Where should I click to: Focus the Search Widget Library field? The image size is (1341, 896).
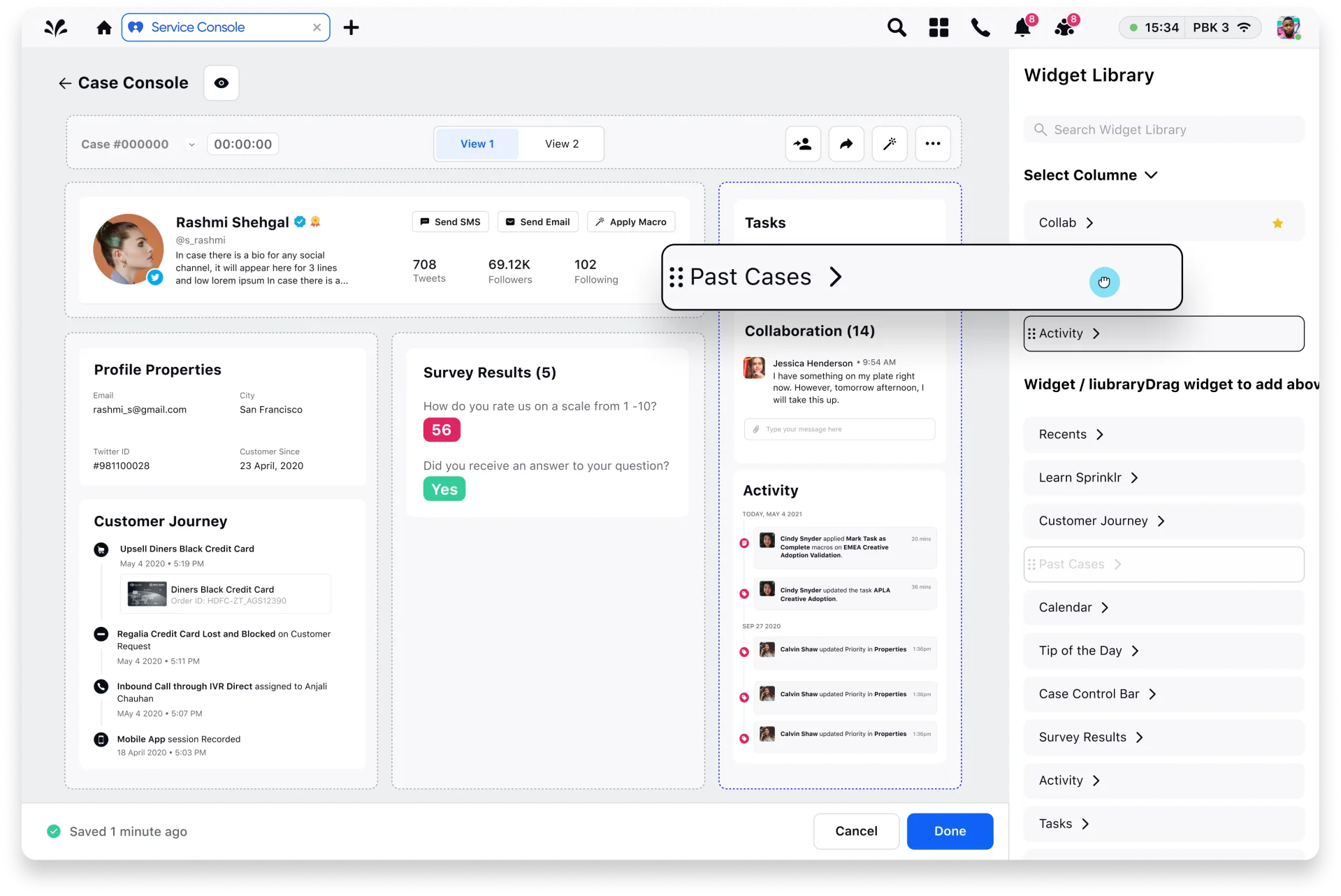pyautogui.click(x=1164, y=130)
